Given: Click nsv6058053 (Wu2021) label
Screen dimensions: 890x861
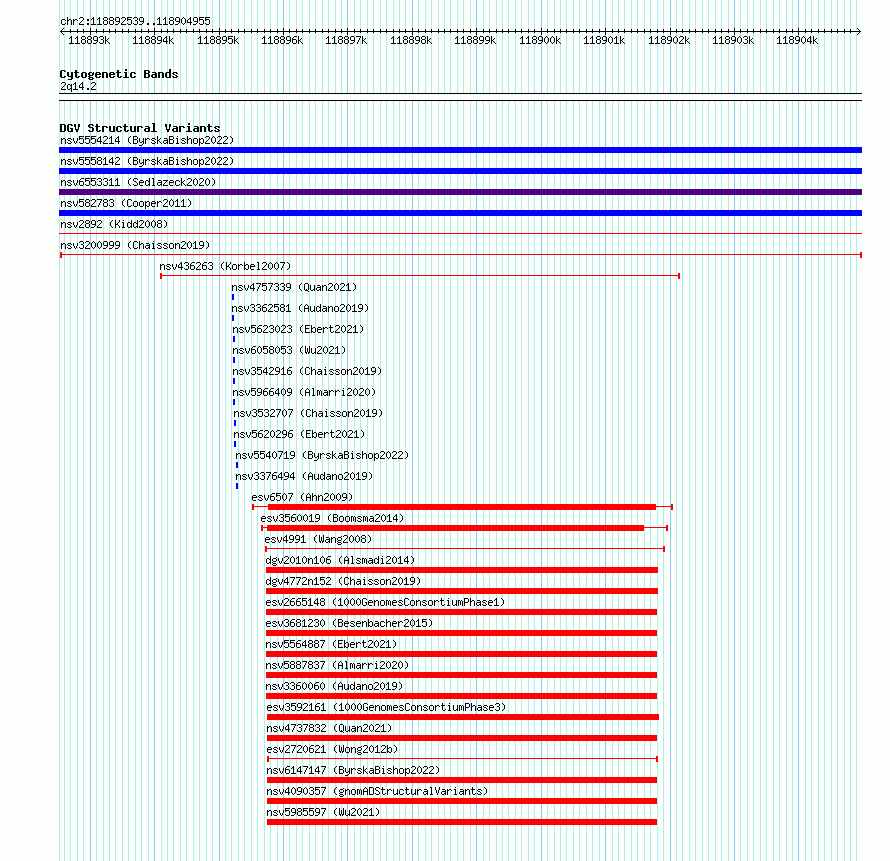Looking at the screenshot, I should coord(289,350).
